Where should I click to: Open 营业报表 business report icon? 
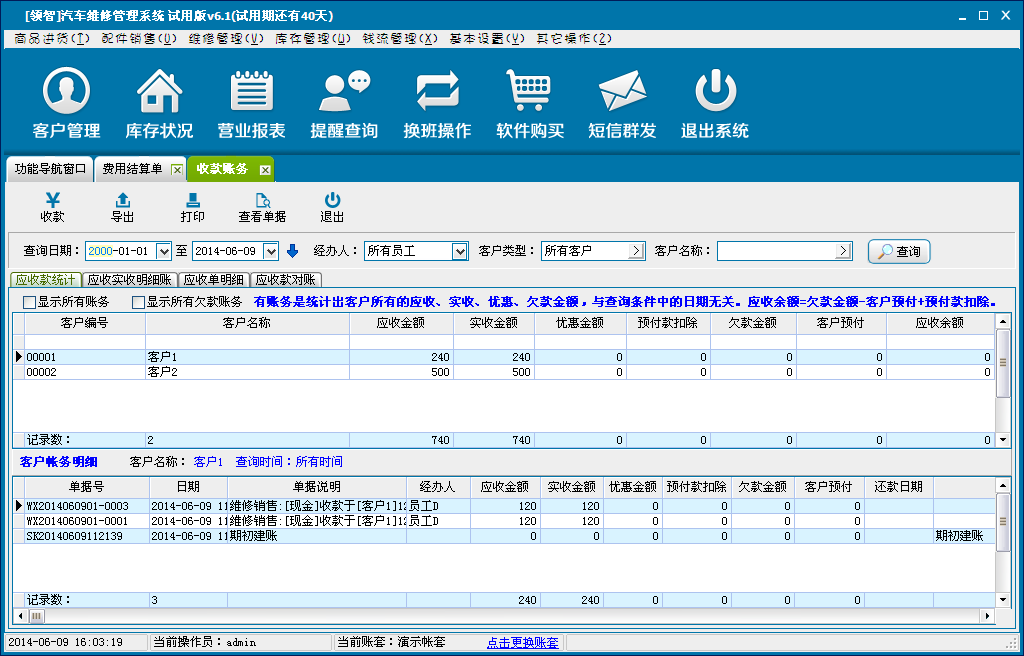point(251,93)
